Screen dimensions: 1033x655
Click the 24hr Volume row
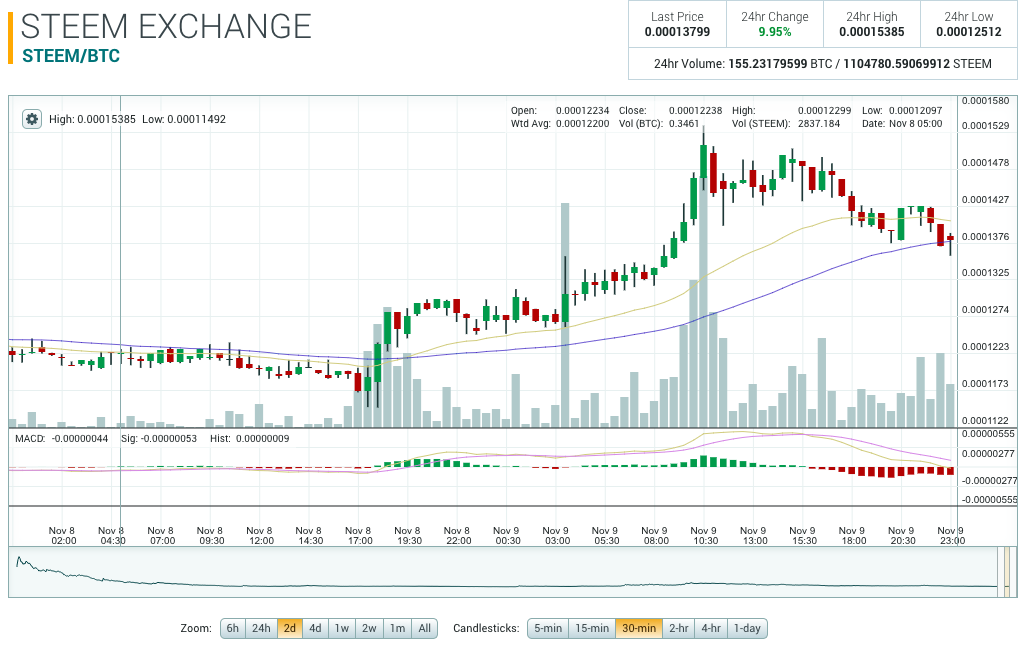(823, 64)
